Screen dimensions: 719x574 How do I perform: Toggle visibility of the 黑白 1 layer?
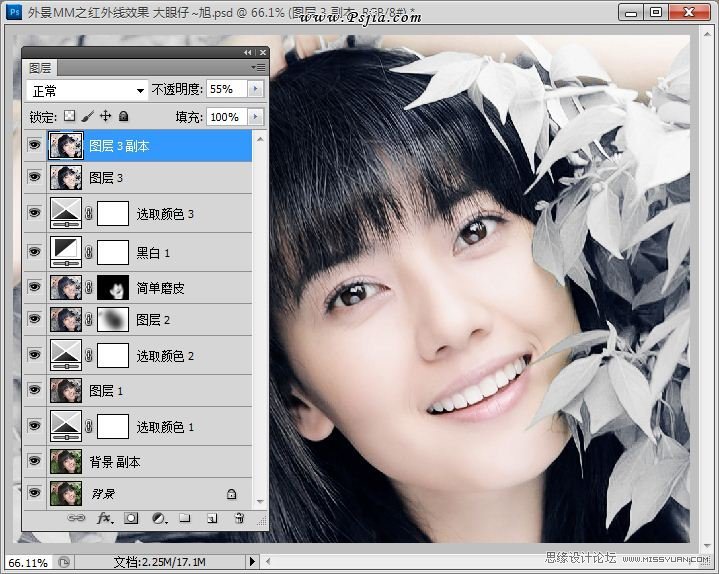pyautogui.click(x=34, y=251)
